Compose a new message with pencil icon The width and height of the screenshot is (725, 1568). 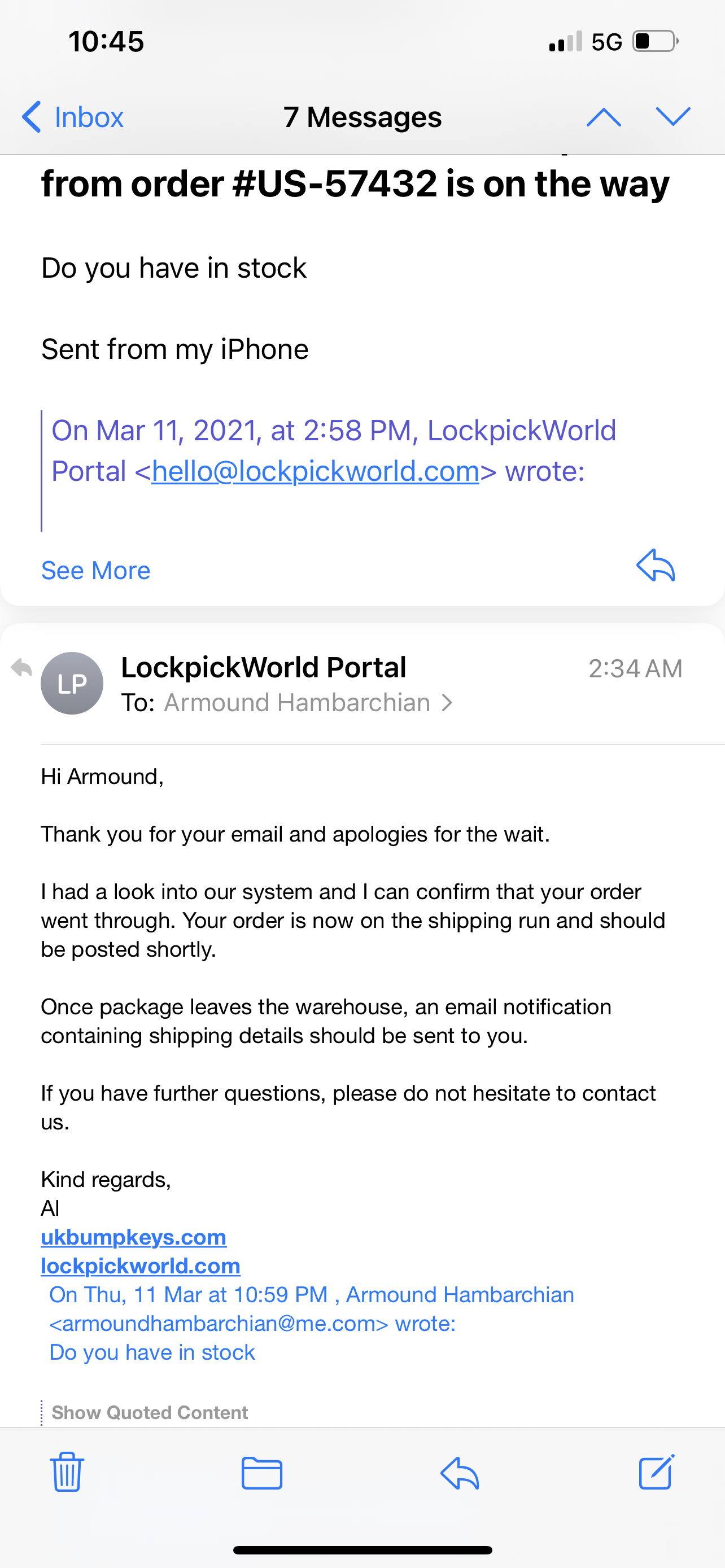[656, 1473]
